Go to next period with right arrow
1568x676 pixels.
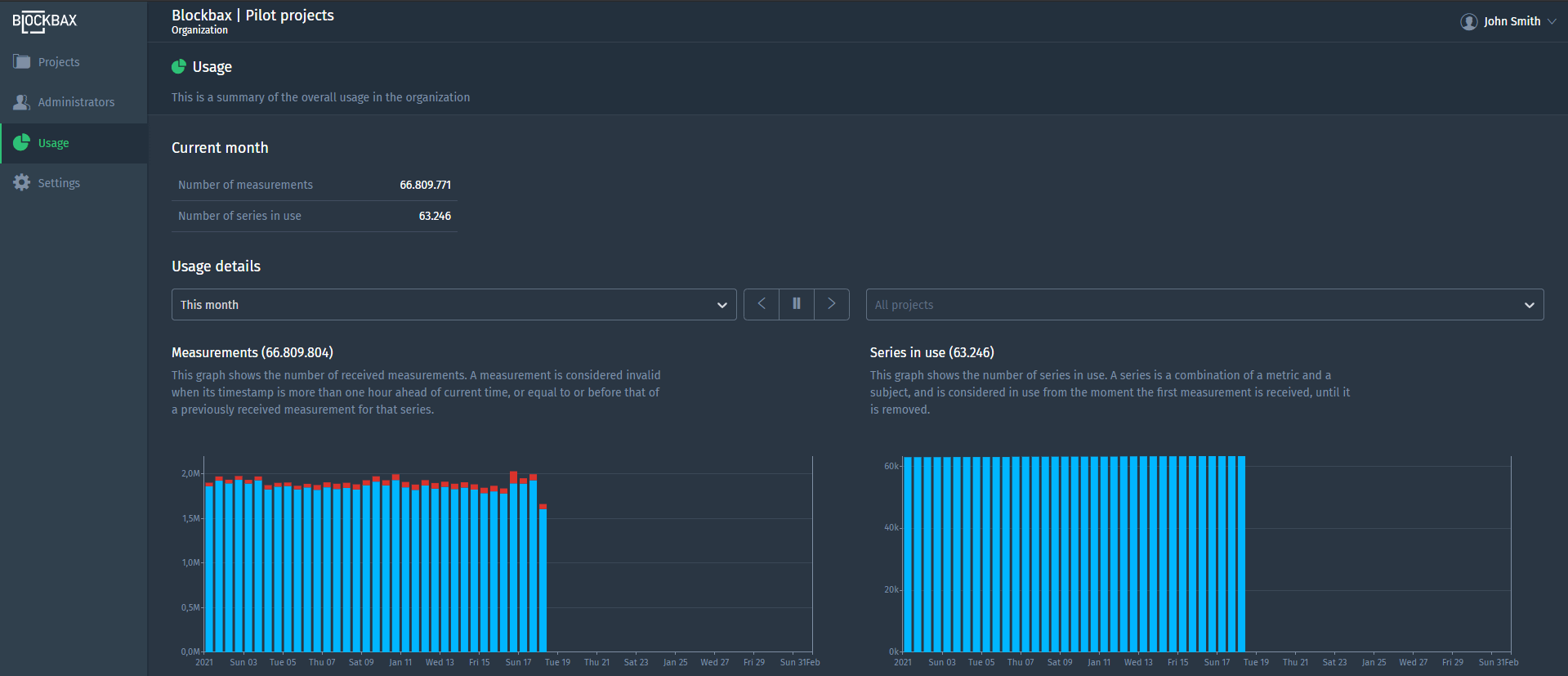[832, 304]
